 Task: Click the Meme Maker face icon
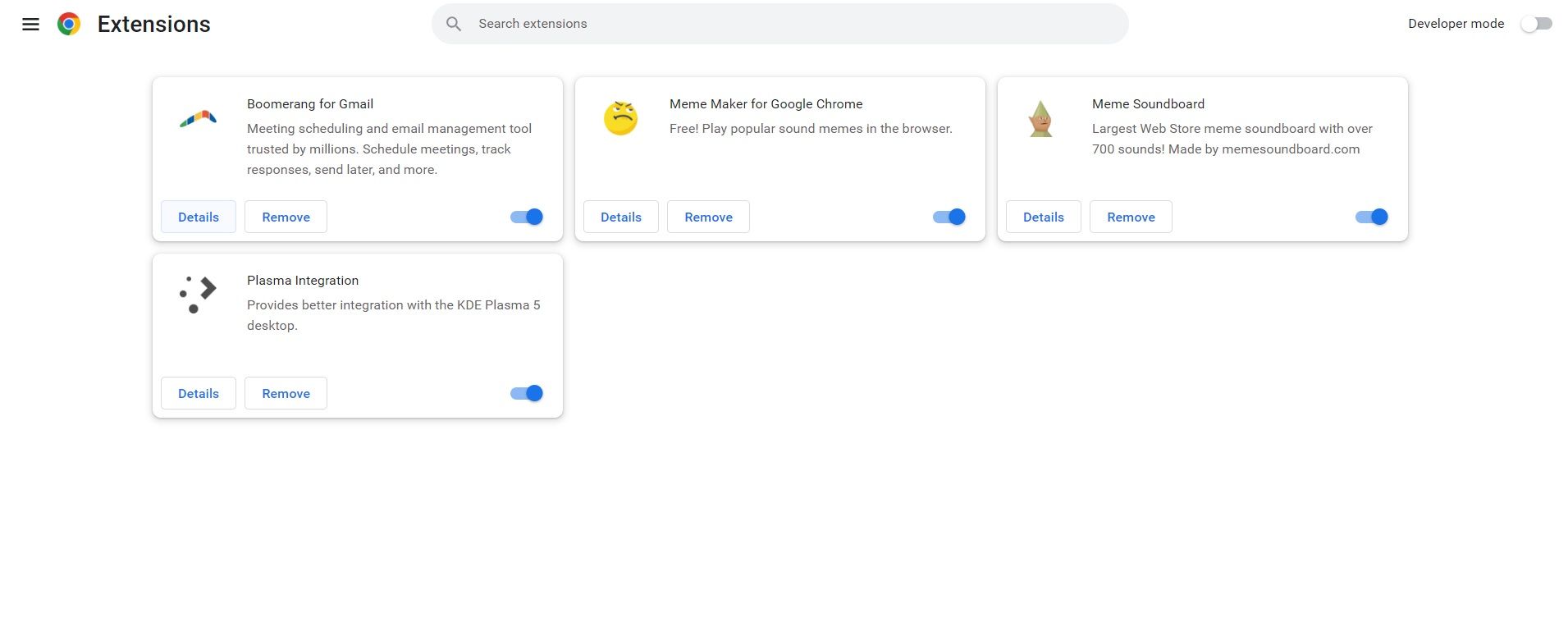coord(621,118)
